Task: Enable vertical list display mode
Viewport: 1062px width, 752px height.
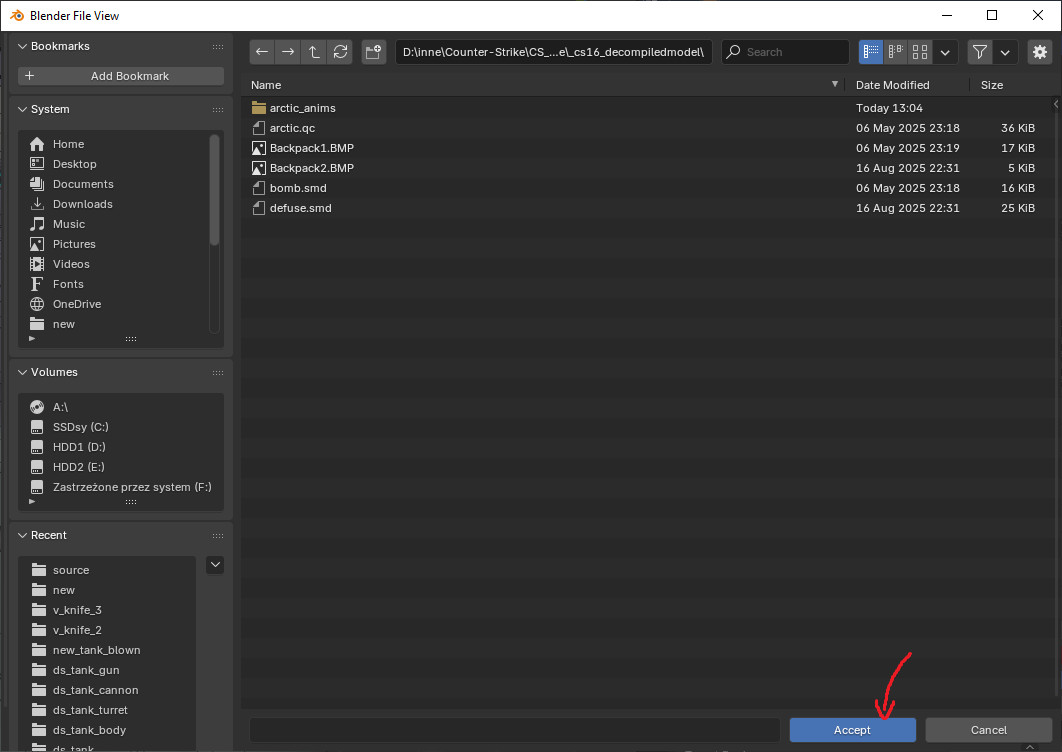Action: click(x=870, y=52)
